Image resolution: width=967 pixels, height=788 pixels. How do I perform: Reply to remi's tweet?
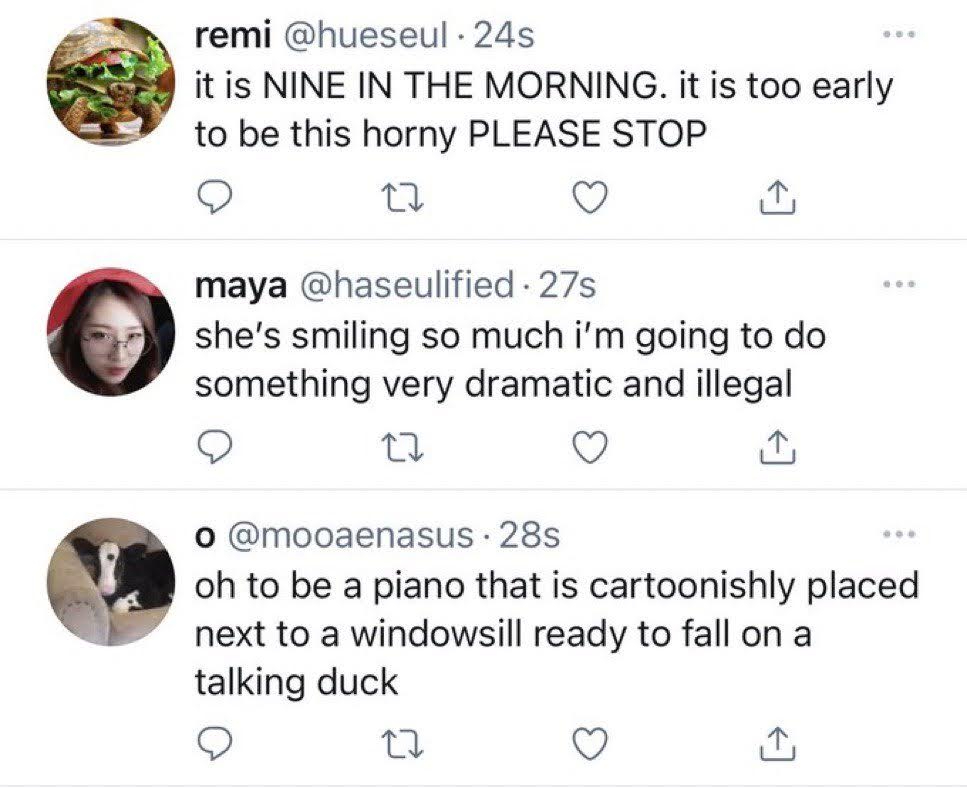coord(211,201)
